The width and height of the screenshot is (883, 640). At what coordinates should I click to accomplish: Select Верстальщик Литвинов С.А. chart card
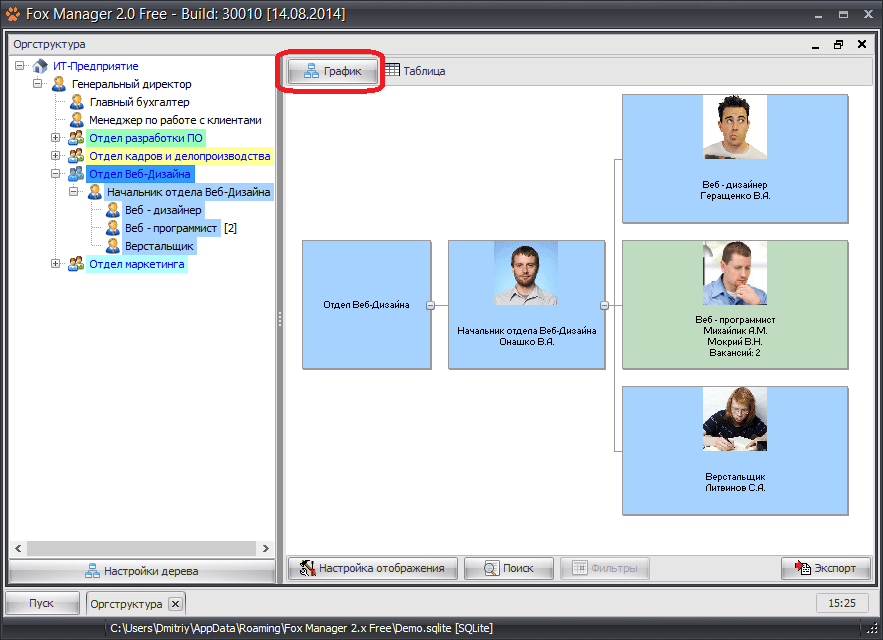pyautogui.click(x=735, y=451)
